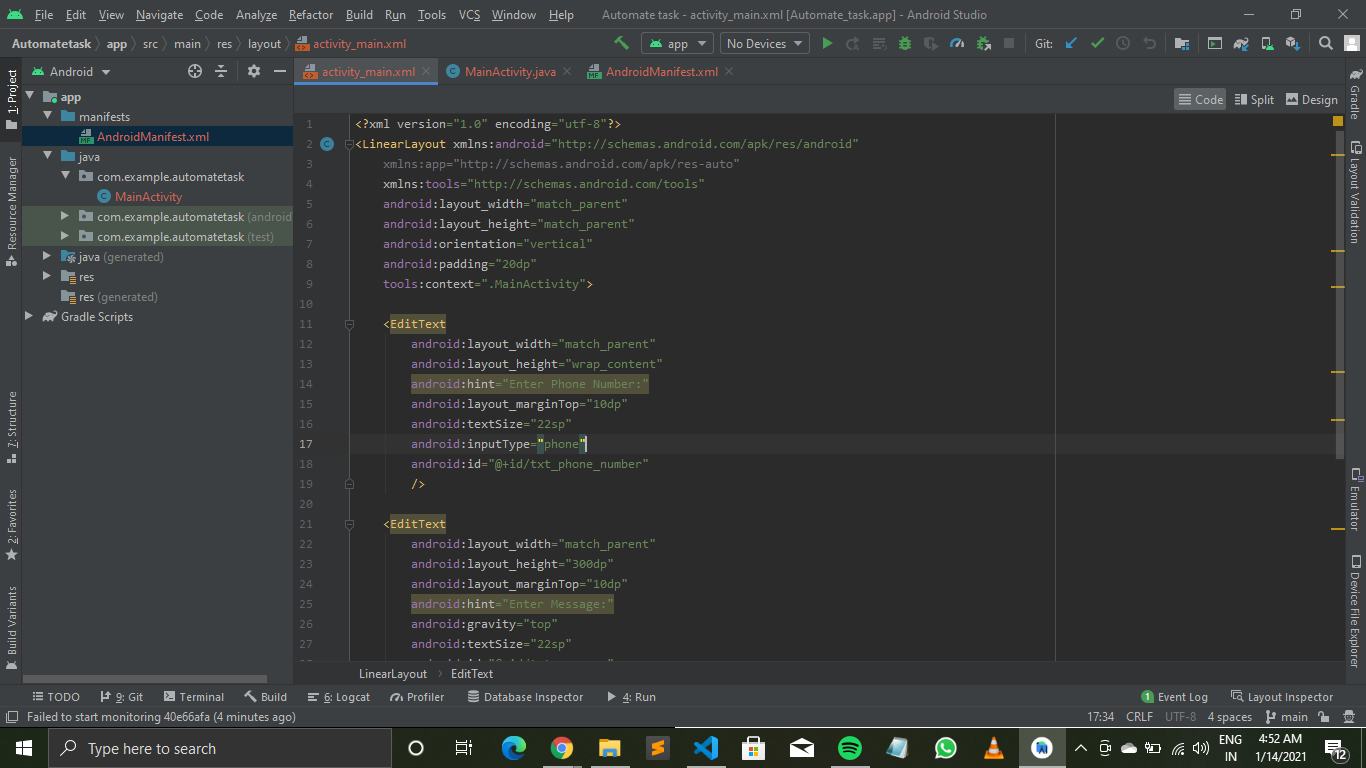Click the Git Commit checkmark icon
The height and width of the screenshot is (768, 1366).
[x=1097, y=43]
